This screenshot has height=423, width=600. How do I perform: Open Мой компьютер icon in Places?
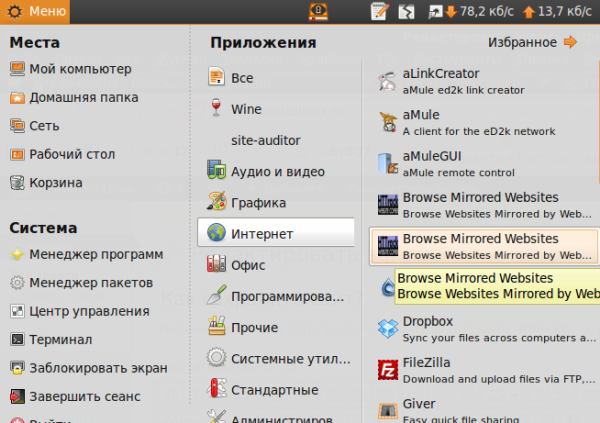tap(17, 69)
